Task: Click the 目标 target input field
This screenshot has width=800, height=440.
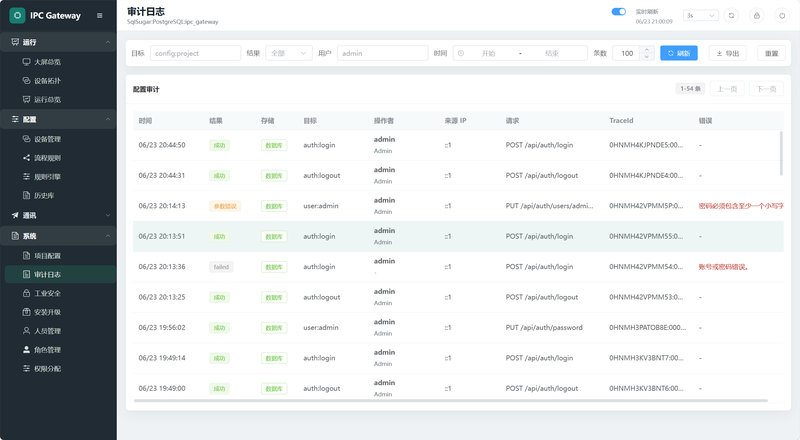Action: point(195,53)
